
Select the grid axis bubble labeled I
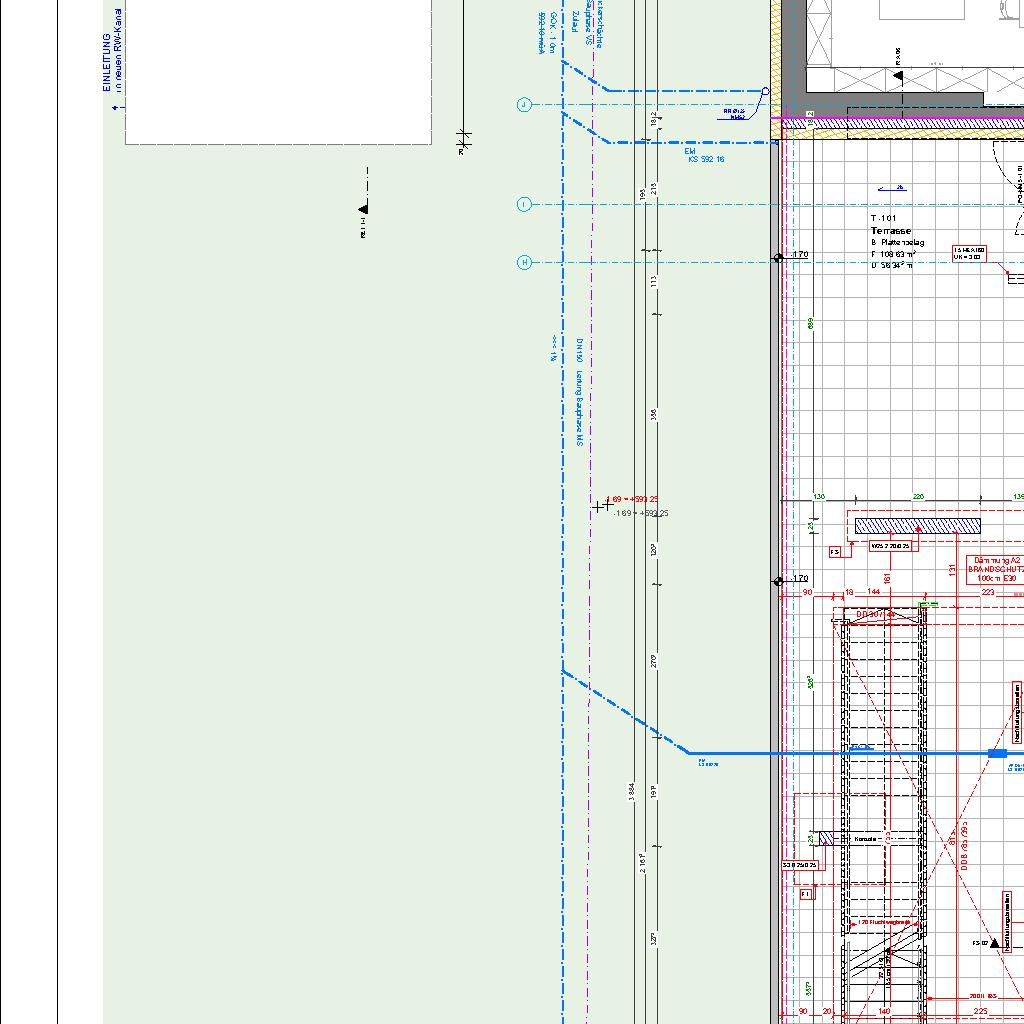tap(524, 204)
